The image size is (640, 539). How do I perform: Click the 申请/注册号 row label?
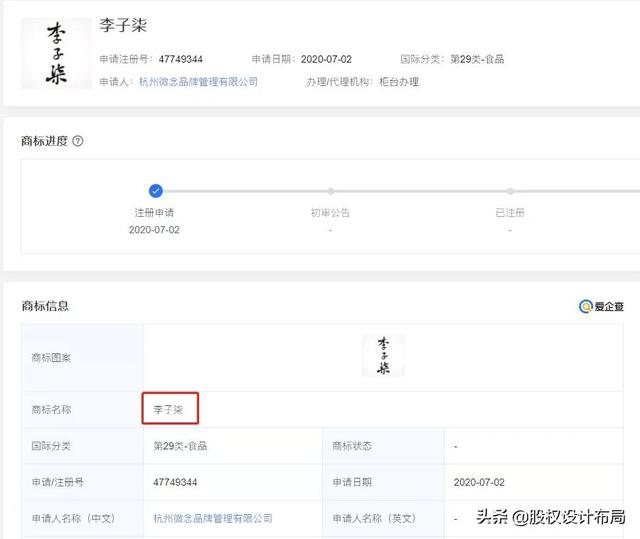58,482
